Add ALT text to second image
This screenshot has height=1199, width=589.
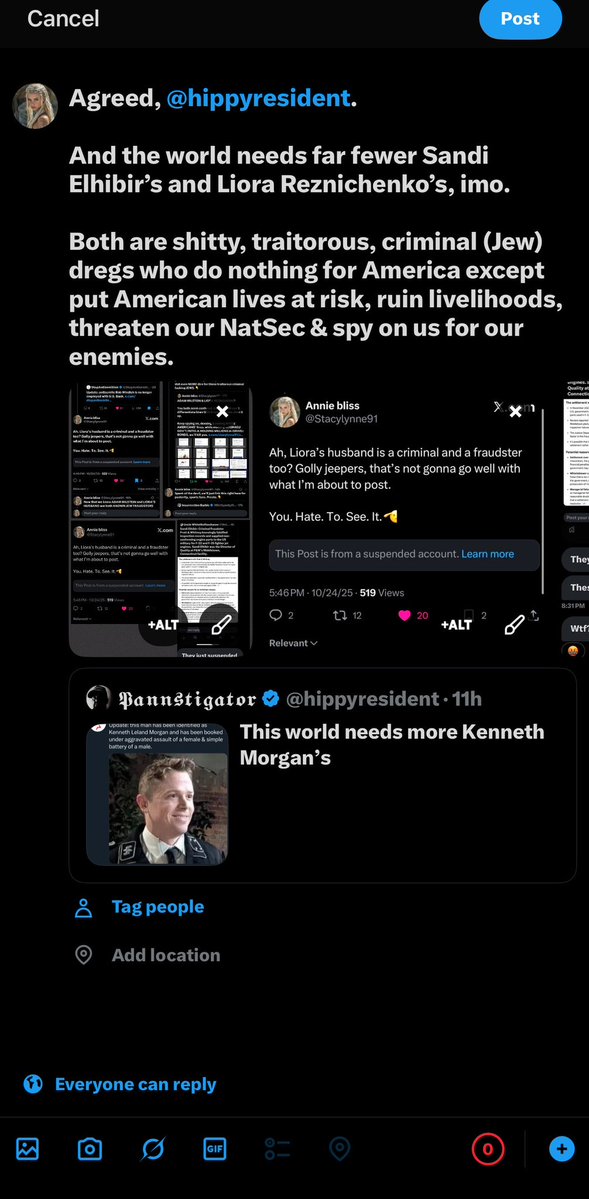pyautogui.click(x=457, y=625)
